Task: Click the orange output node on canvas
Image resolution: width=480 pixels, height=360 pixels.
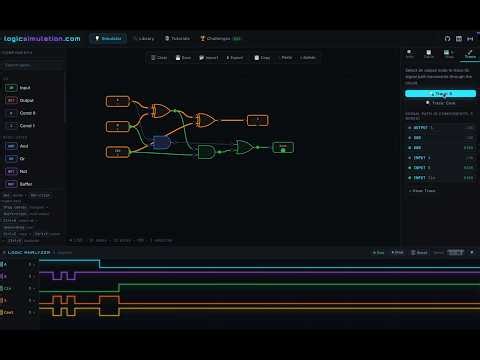Action: (x=257, y=120)
